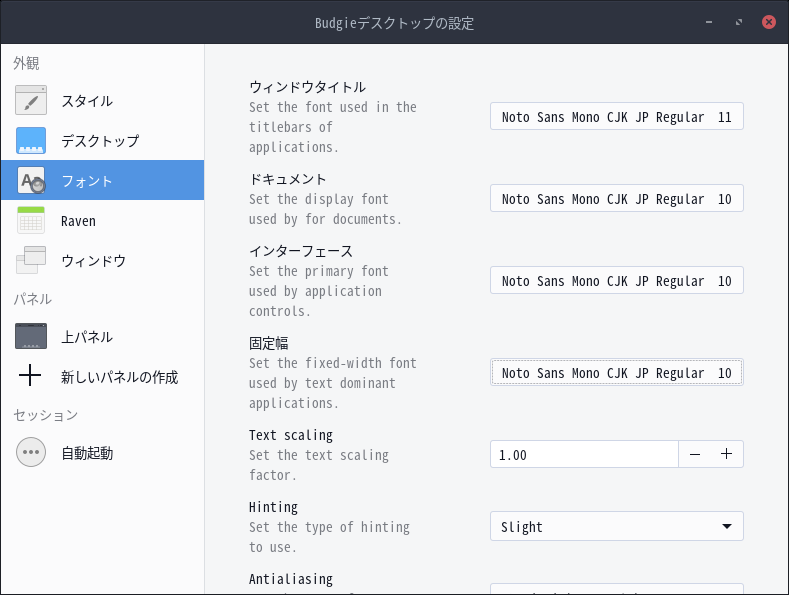The width and height of the screenshot is (789, 595).
Task: Maximize the Budgie settings window
Action: tap(739, 22)
